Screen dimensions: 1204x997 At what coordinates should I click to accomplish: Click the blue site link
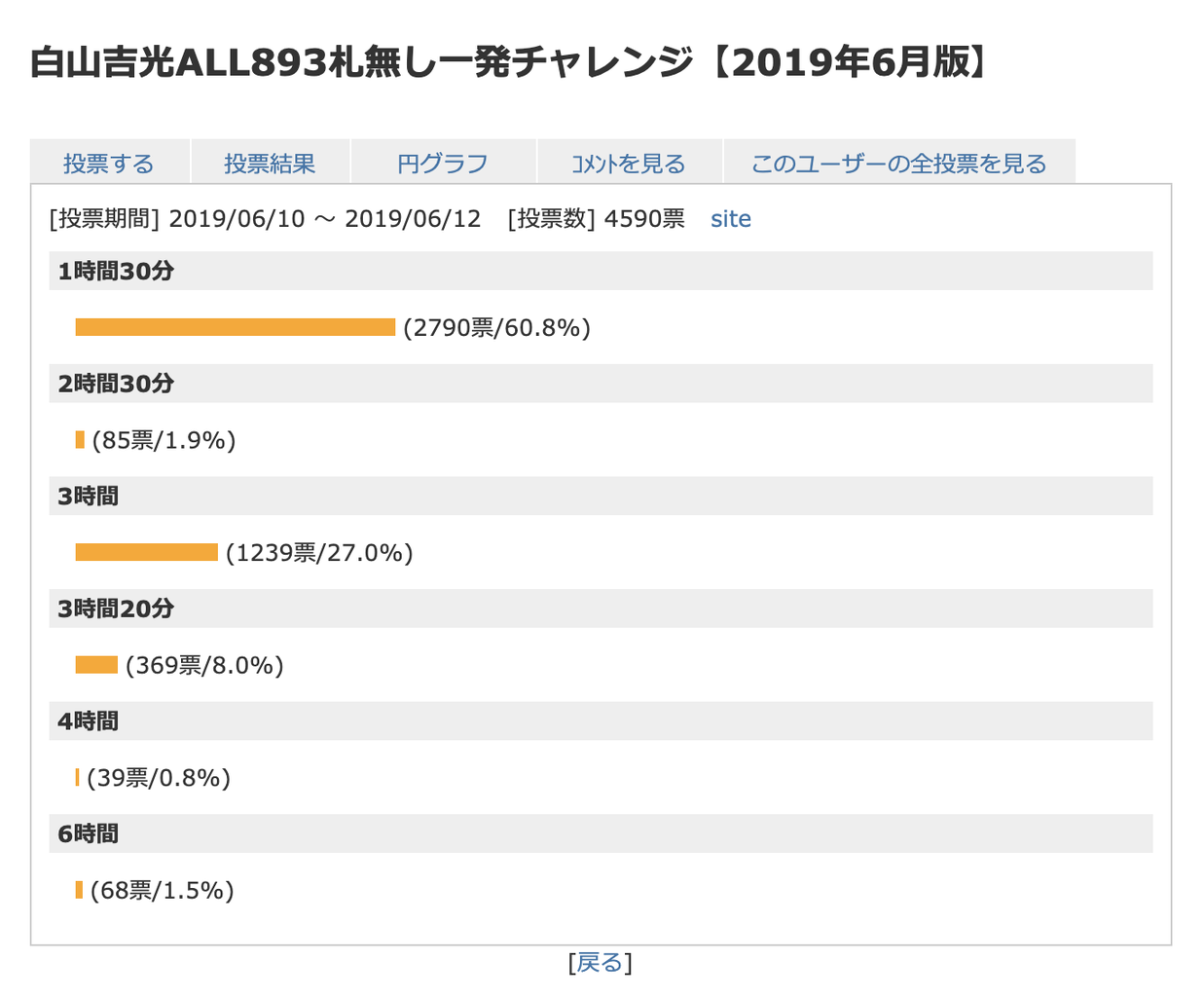(730, 219)
